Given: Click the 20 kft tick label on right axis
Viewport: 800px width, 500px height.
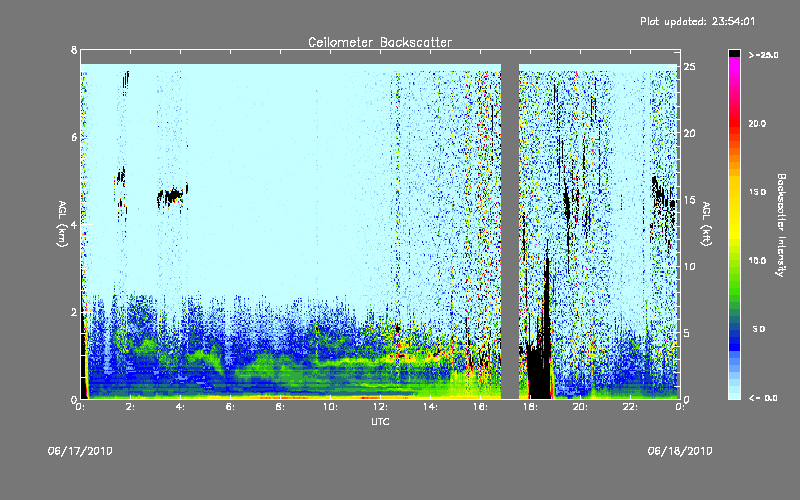Looking at the screenshot, I should point(689,133).
